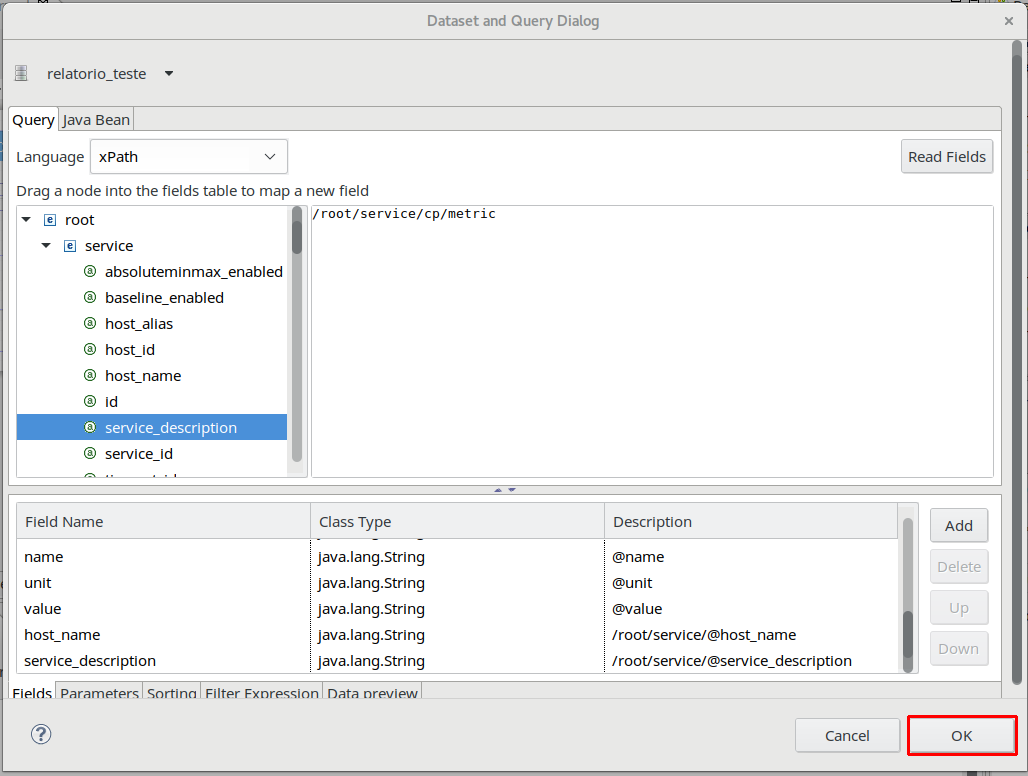1028x776 pixels.
Task: Click inside the xPath query text area
Action: 652,340
